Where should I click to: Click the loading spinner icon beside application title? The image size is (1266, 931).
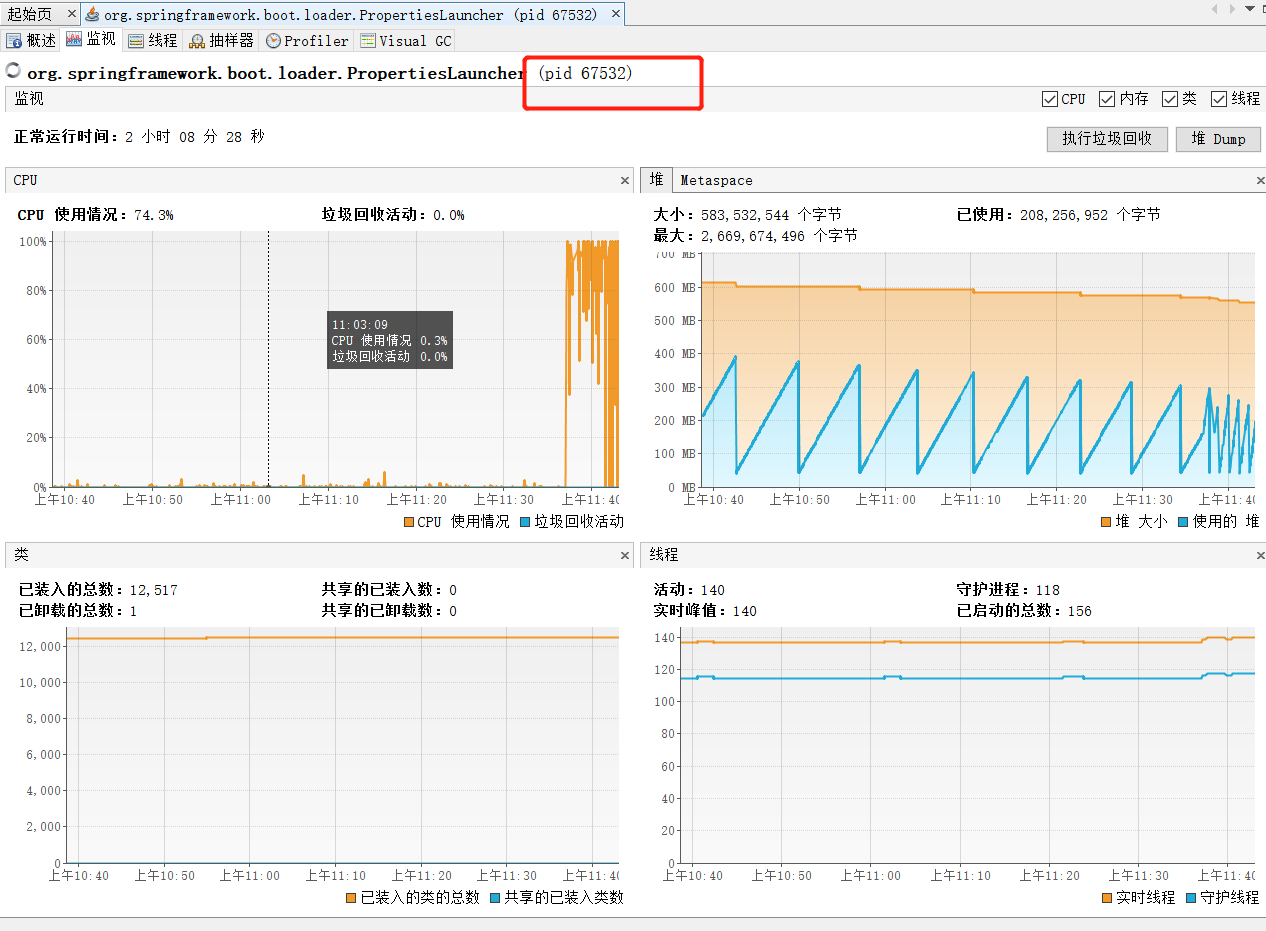(x=13, y=70)
